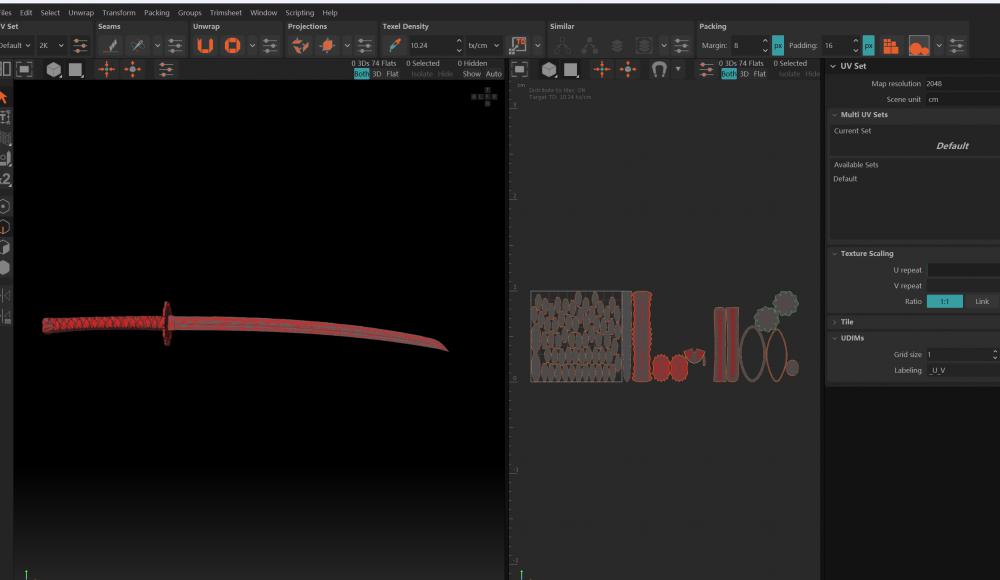Screen dimensions: 1000x580
Task: Click the U repeat input field
Action: 962,270
